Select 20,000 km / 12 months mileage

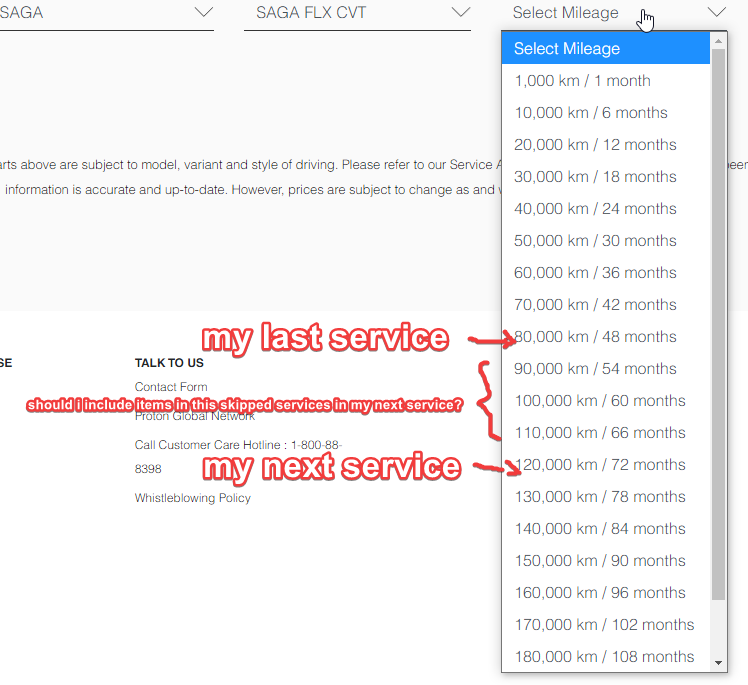click(x=595, y=145)
